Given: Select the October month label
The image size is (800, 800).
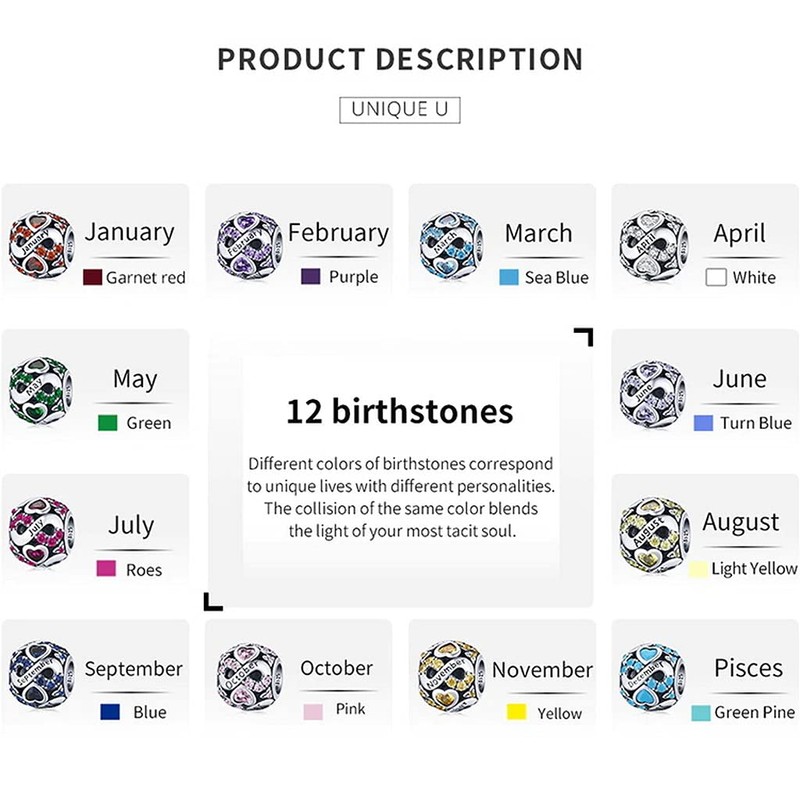Looking at the screenshot, I should pyautogui.click(x=336, y=668).
